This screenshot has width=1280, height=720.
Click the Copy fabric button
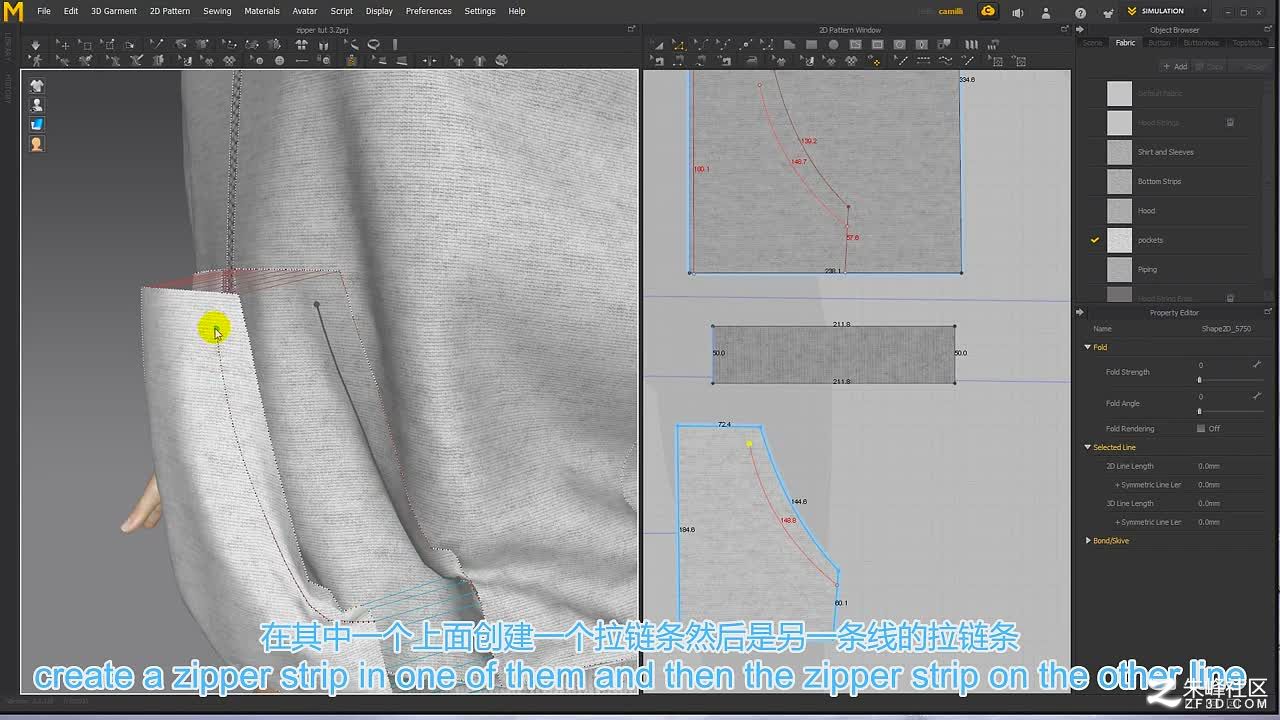click(x=1210, y=66)
